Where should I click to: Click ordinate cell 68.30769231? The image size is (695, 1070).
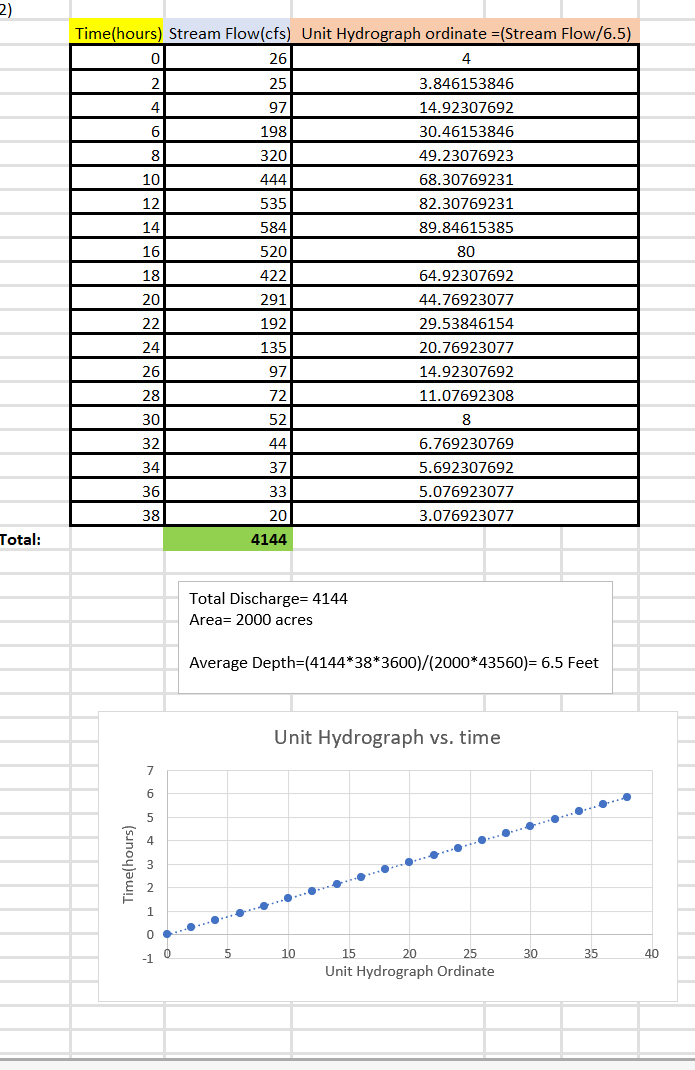click(x=466, y=179)
